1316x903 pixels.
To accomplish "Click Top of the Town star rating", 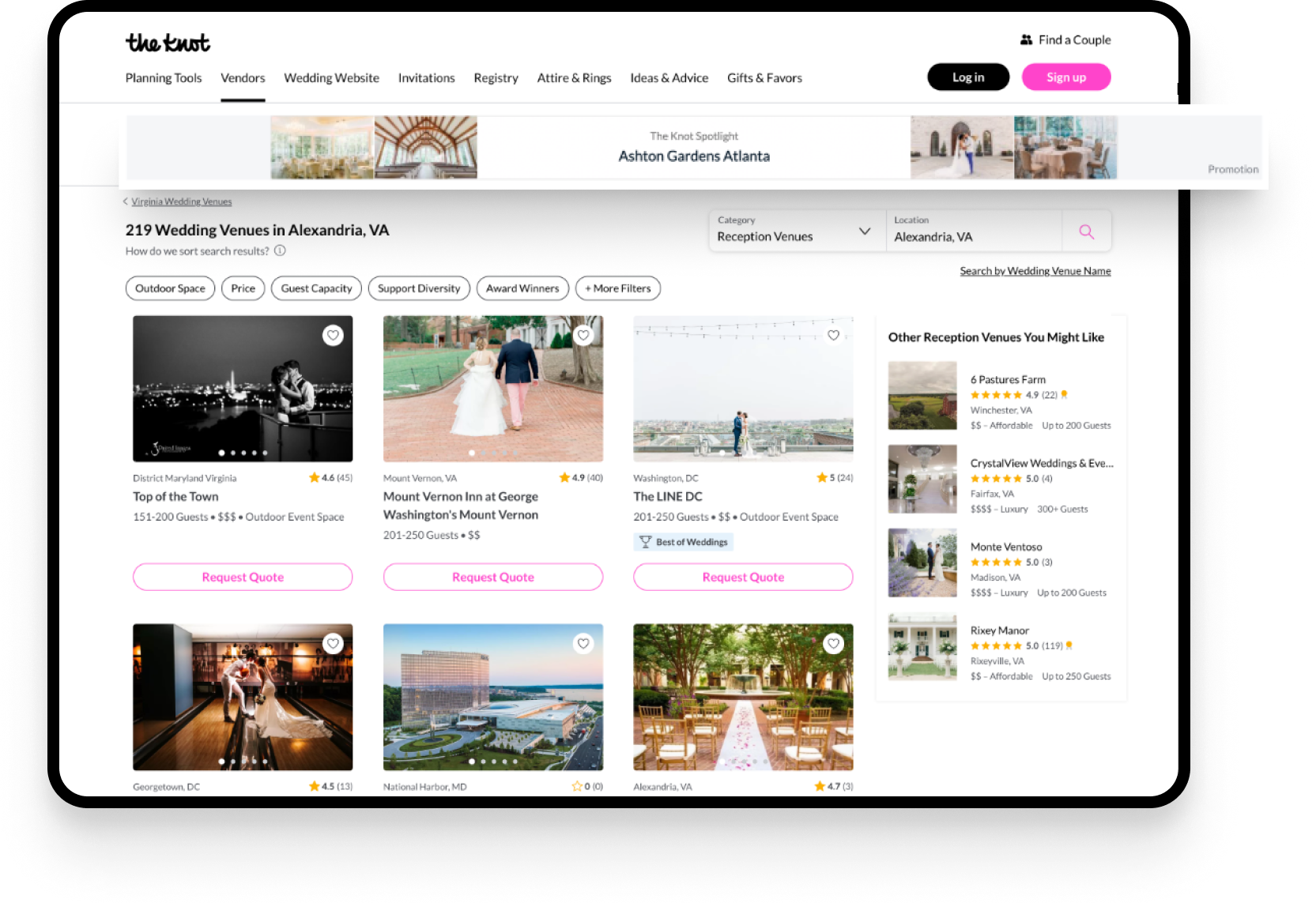I will pyautogui.click(x=330, y=477).
